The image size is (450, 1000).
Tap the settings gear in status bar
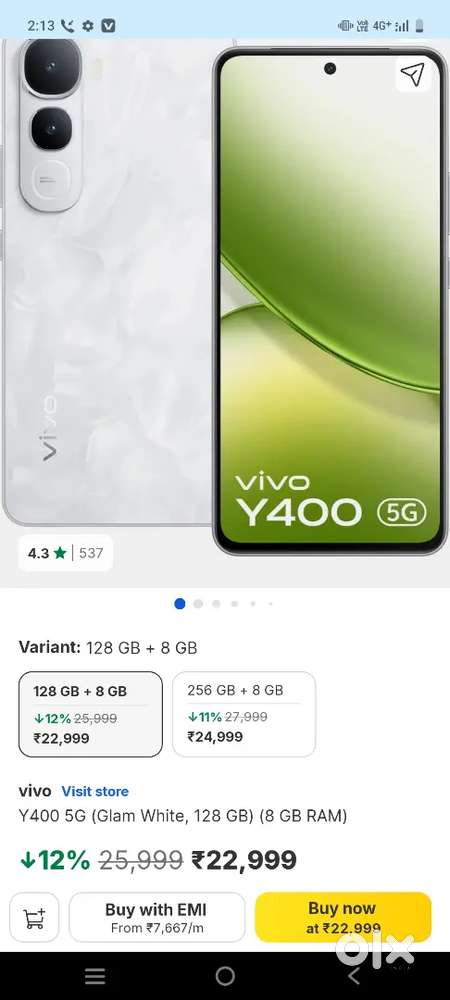pyautogui.click(x=88, y=26)
